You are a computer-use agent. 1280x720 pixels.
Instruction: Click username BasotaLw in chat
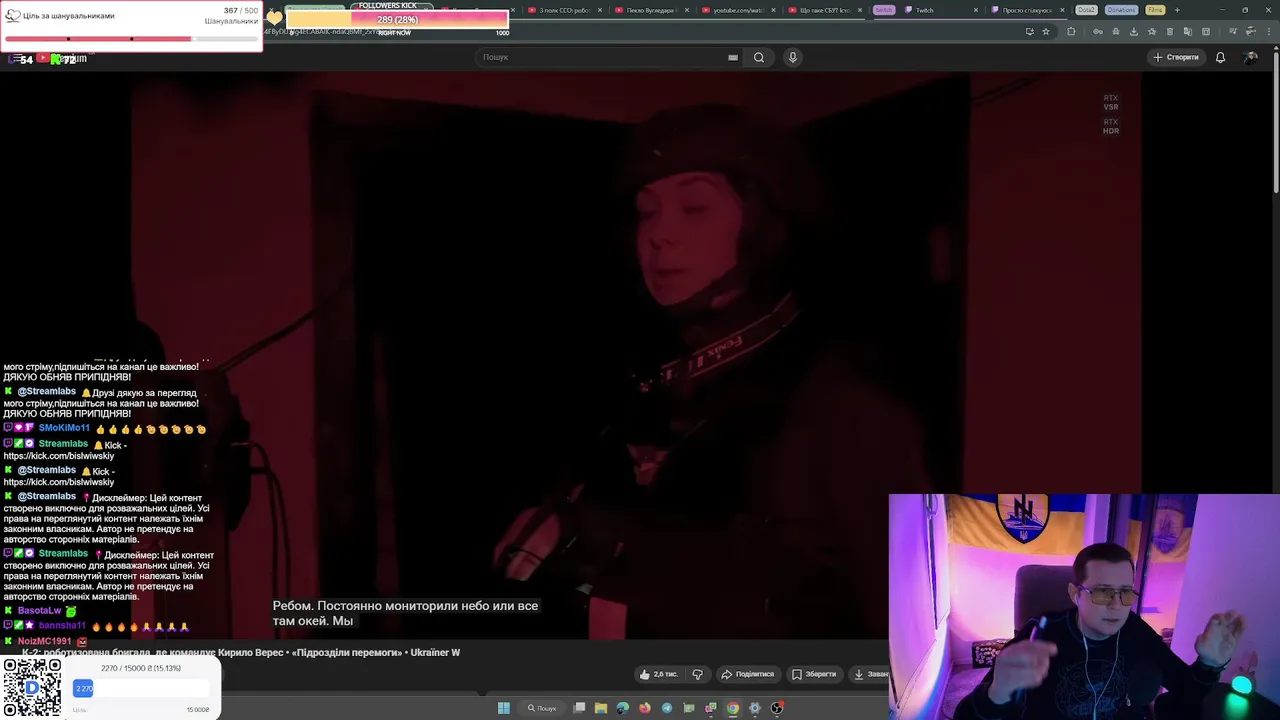click(39, 610)
